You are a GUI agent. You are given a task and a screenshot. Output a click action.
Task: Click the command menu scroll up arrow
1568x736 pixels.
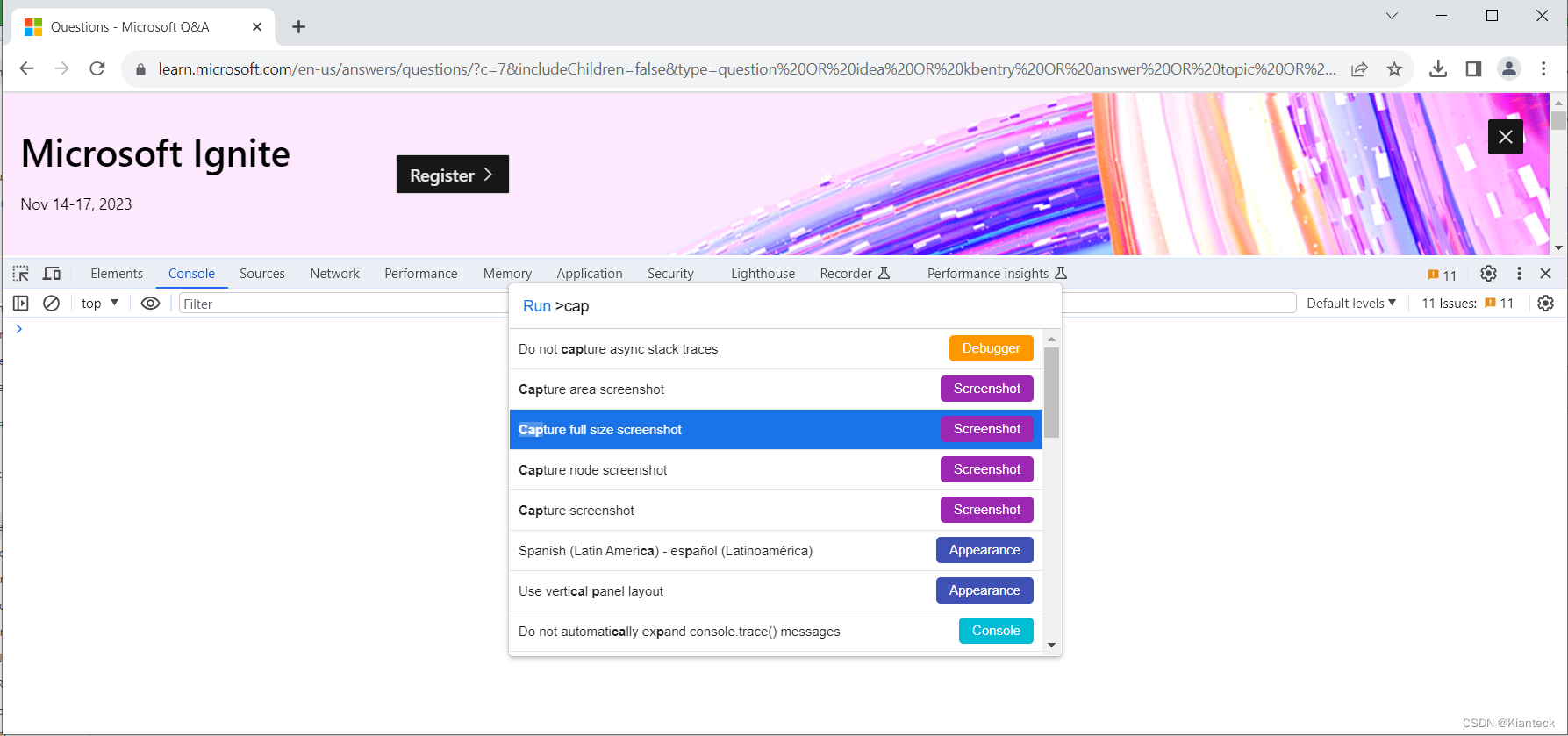pyautogui.click(x=1051, y=339)
